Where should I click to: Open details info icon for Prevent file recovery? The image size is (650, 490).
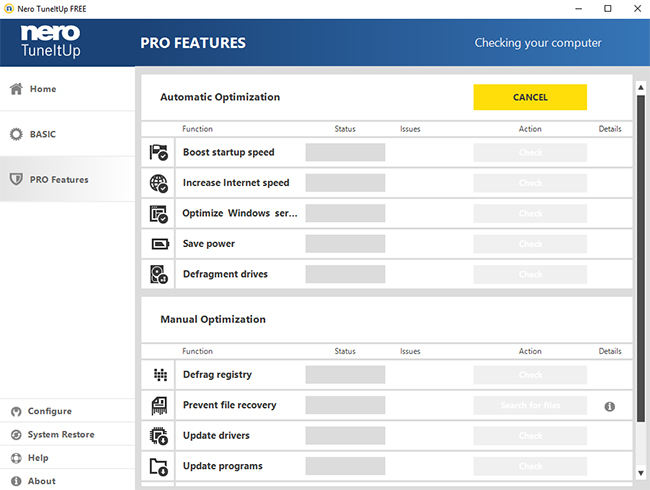click(609, 406)
